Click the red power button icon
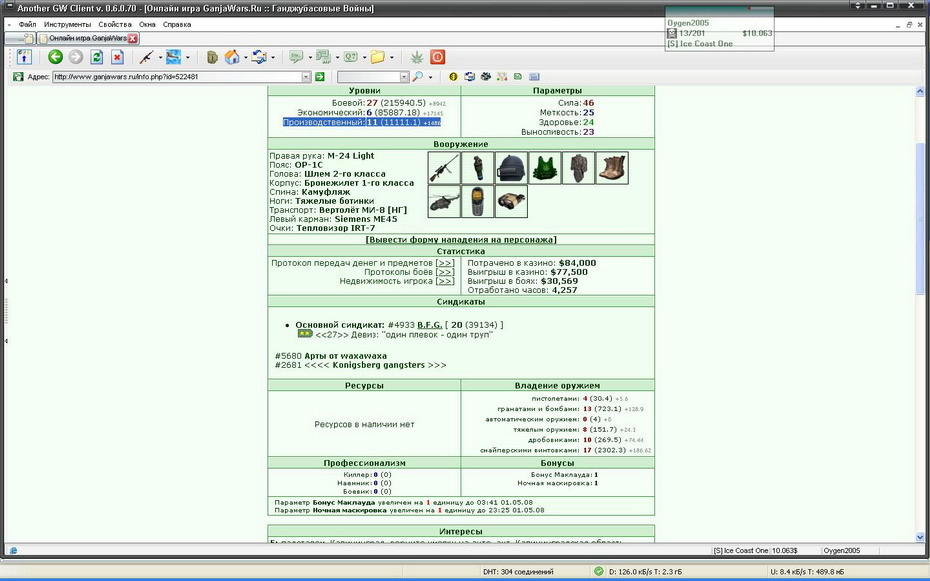The width and height of the screenshot is (930, 581). (438, 57)
